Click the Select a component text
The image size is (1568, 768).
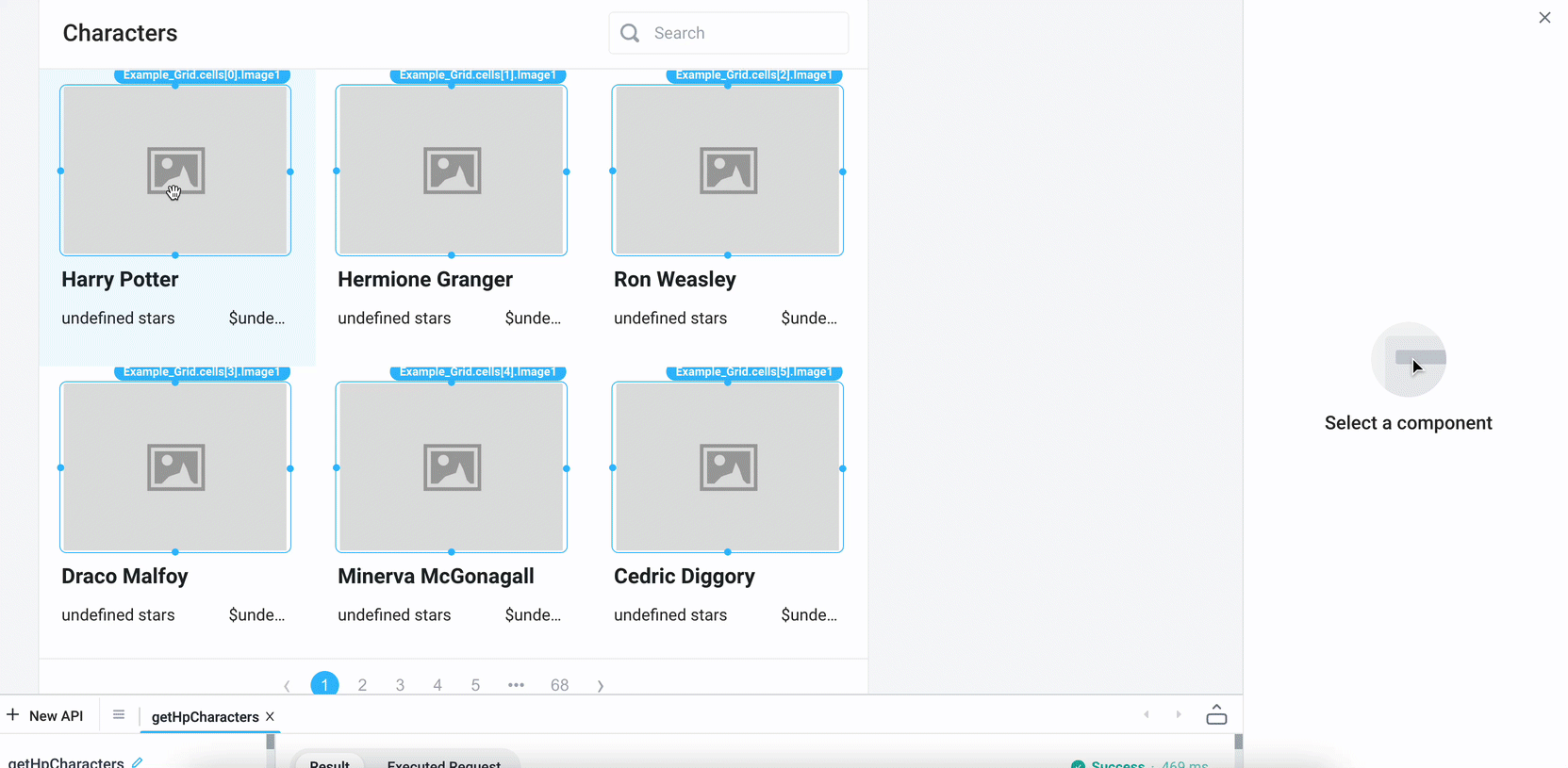[x=1409, y=423]
